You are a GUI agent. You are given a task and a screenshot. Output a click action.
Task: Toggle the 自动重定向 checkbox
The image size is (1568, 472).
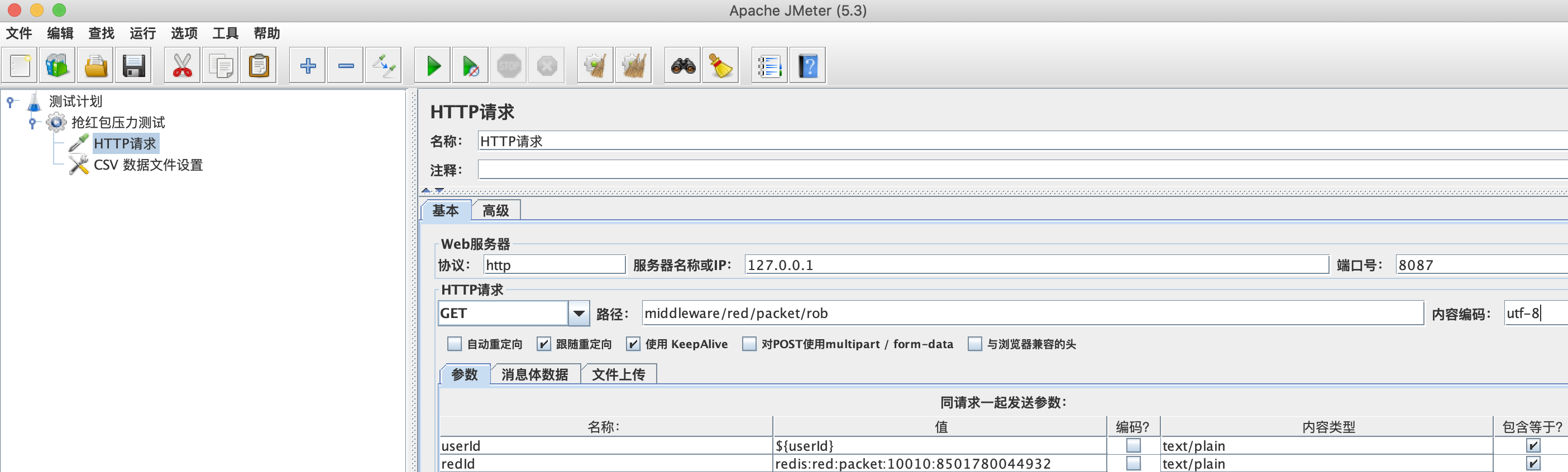(x=454, y=344)
